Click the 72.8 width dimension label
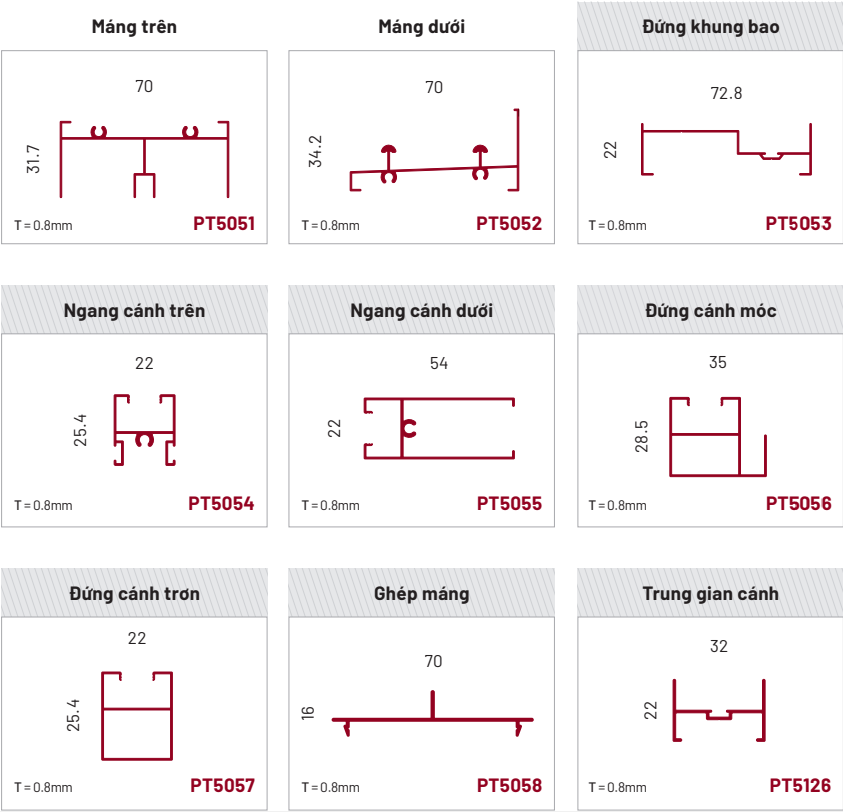Screen dimensions: 843x812 [x=726, y=94]
